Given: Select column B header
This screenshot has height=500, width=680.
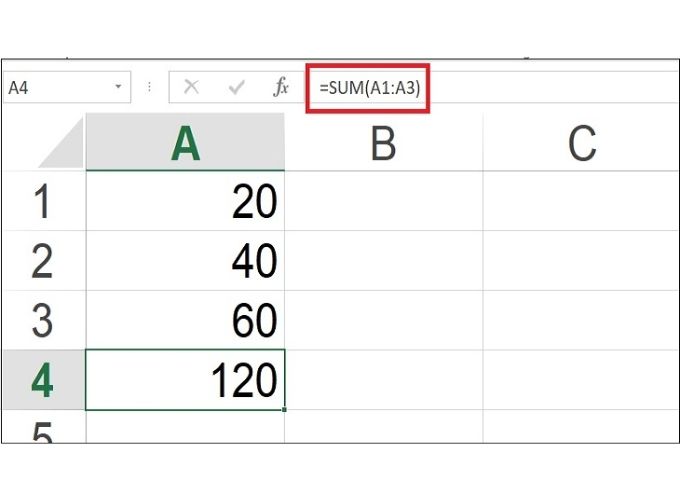Looking at the screenshot, I should (x=383, y=145).
